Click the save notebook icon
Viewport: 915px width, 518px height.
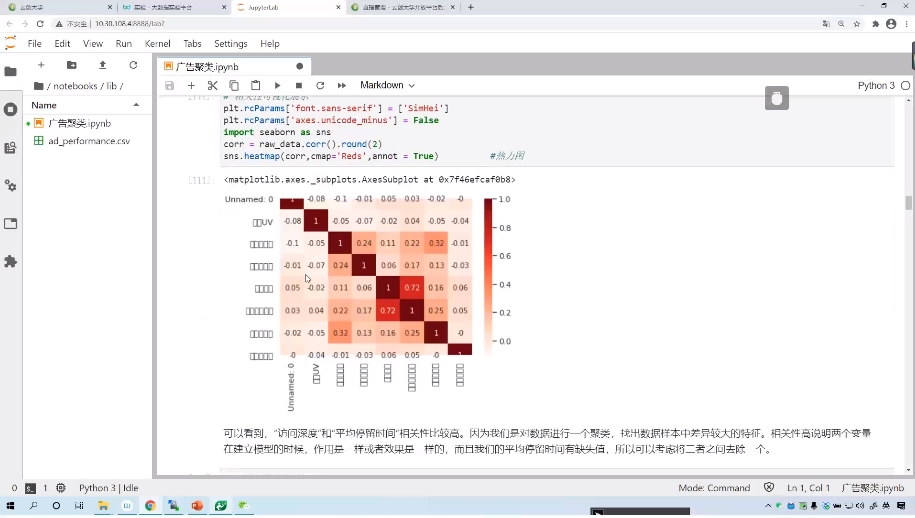(170, 86)
